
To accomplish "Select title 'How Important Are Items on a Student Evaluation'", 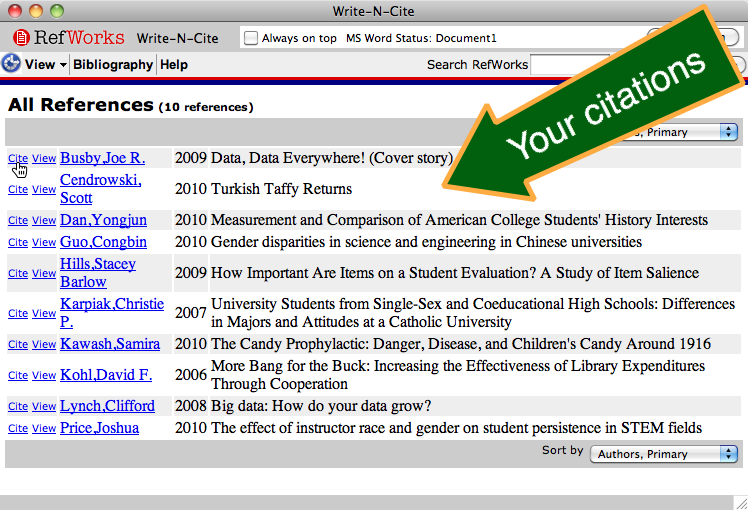I will 455,273.
